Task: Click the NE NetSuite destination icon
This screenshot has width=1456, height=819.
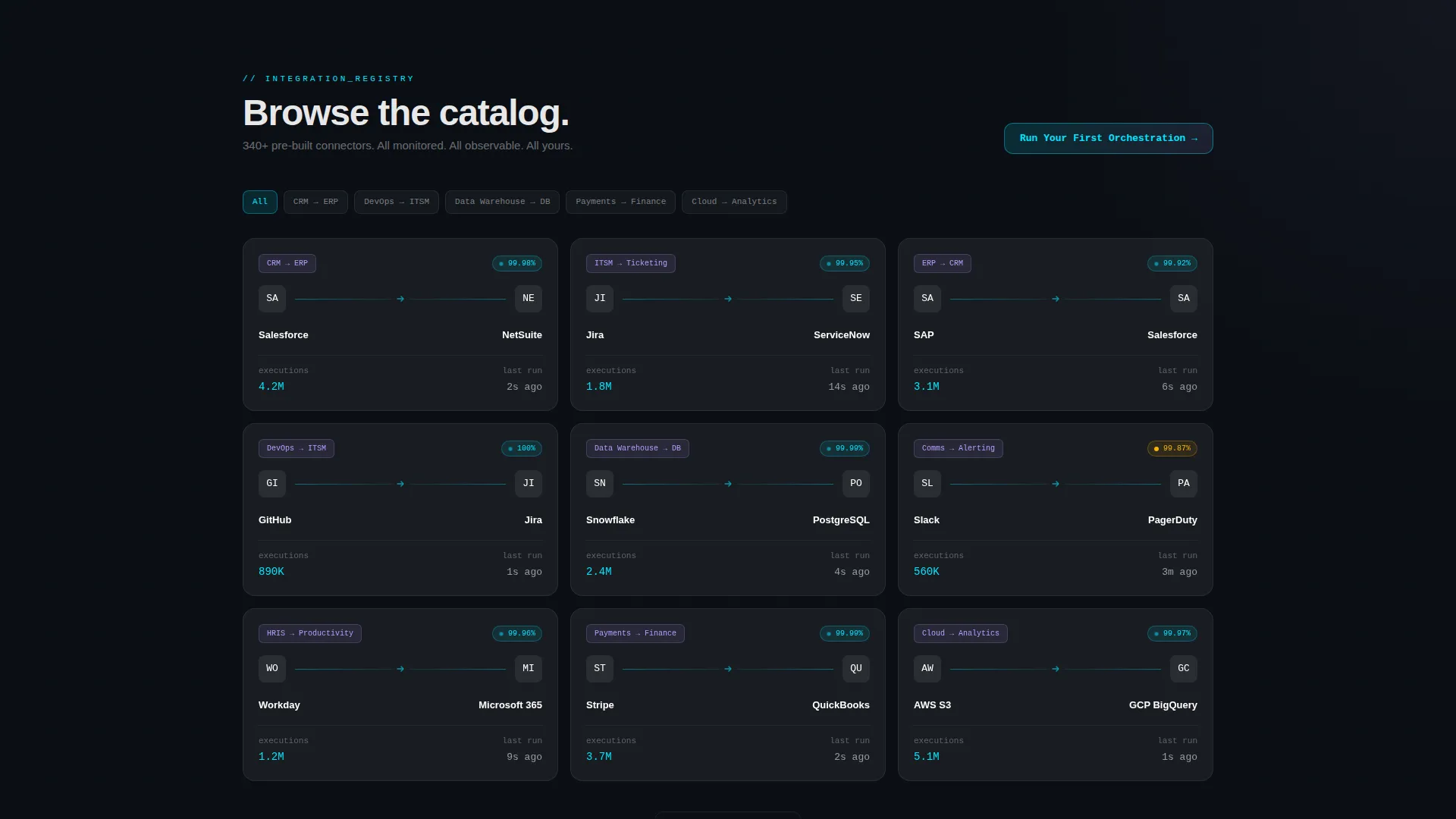Action: coord(529,299)
